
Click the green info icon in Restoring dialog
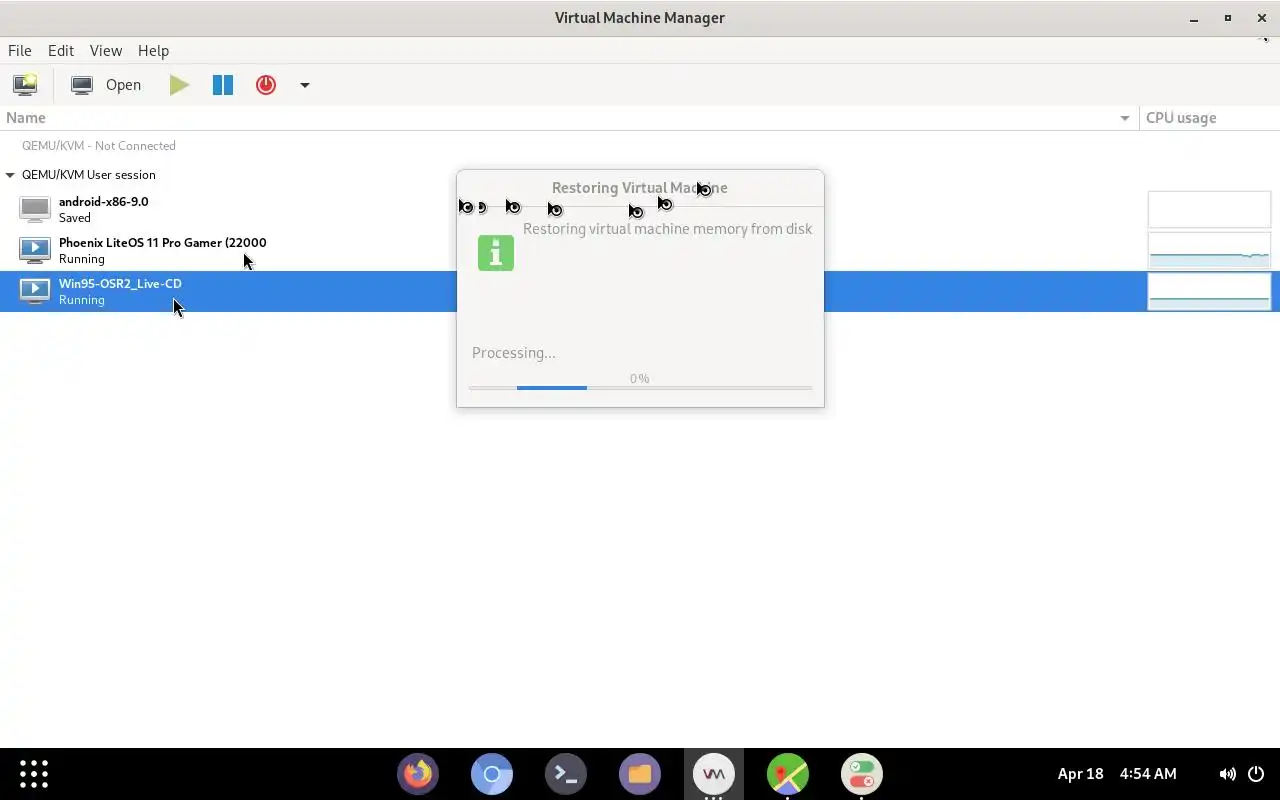496,253
